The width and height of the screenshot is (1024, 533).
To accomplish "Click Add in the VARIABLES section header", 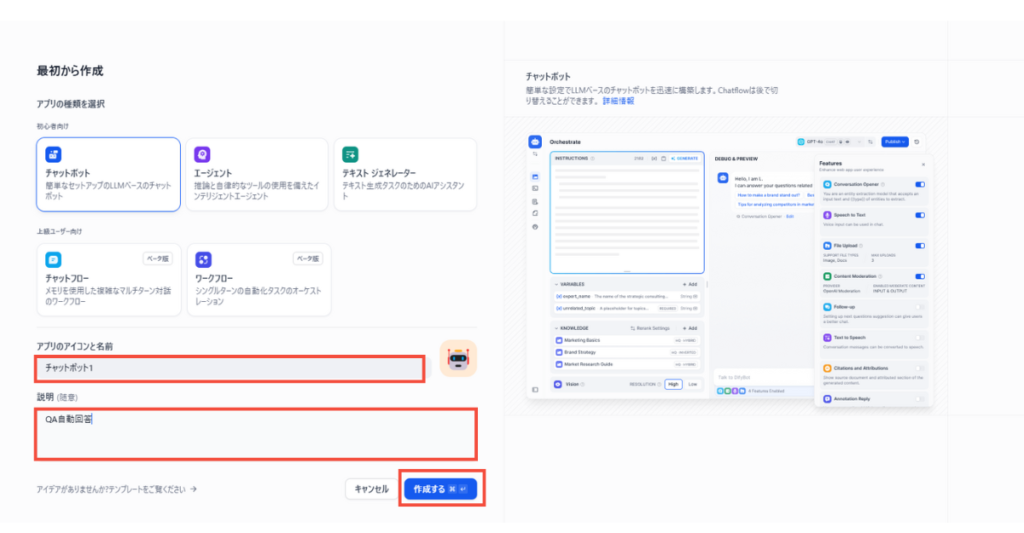I will click(690, 285).
